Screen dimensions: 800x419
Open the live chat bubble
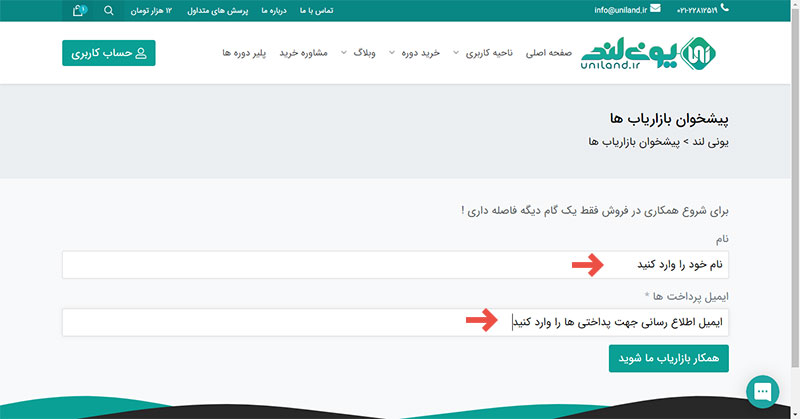pos(762,392)
